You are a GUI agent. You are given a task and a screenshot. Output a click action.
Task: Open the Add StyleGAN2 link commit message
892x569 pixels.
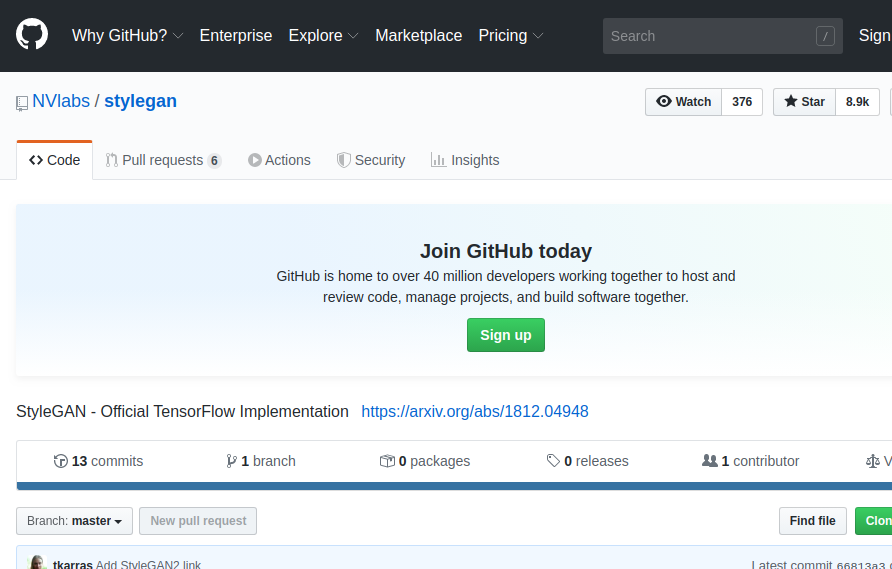tap(148, 564)
